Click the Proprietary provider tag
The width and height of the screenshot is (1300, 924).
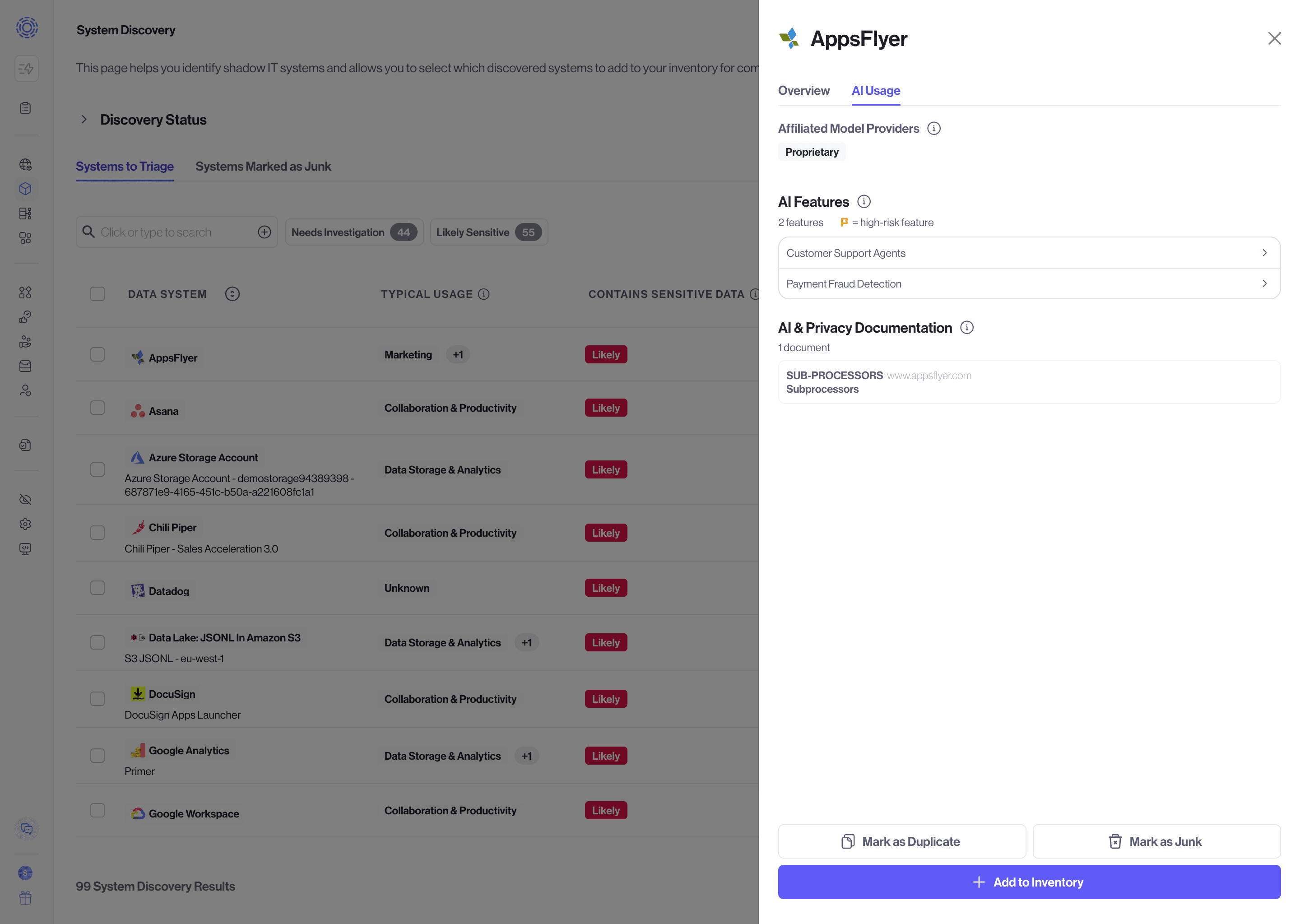811,153
